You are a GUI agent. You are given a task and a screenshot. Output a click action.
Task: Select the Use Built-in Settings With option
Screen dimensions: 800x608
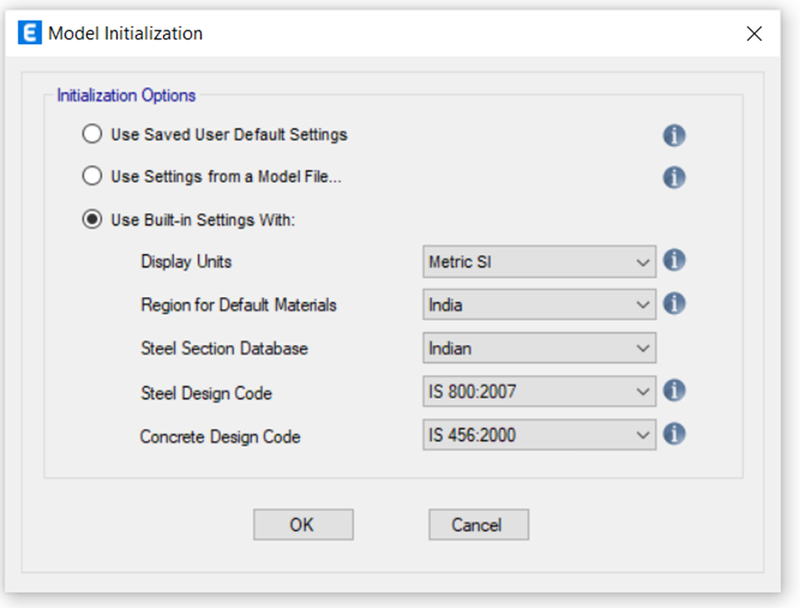click(92, 220)
